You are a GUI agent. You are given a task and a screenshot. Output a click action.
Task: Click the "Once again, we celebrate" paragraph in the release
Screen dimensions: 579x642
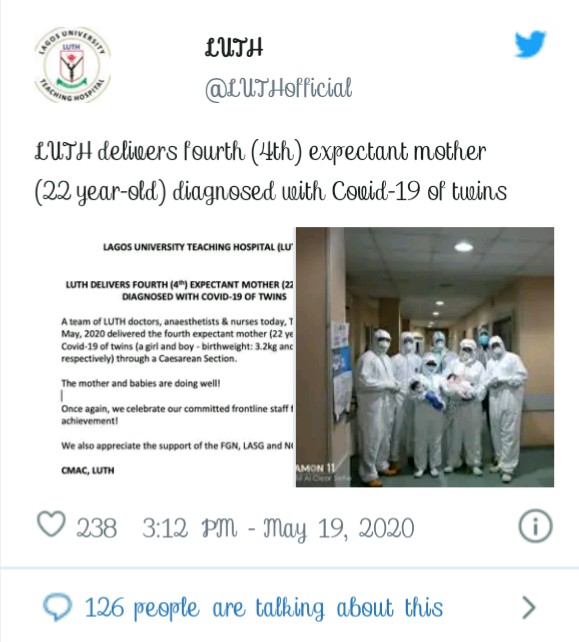tap(177, 415)
